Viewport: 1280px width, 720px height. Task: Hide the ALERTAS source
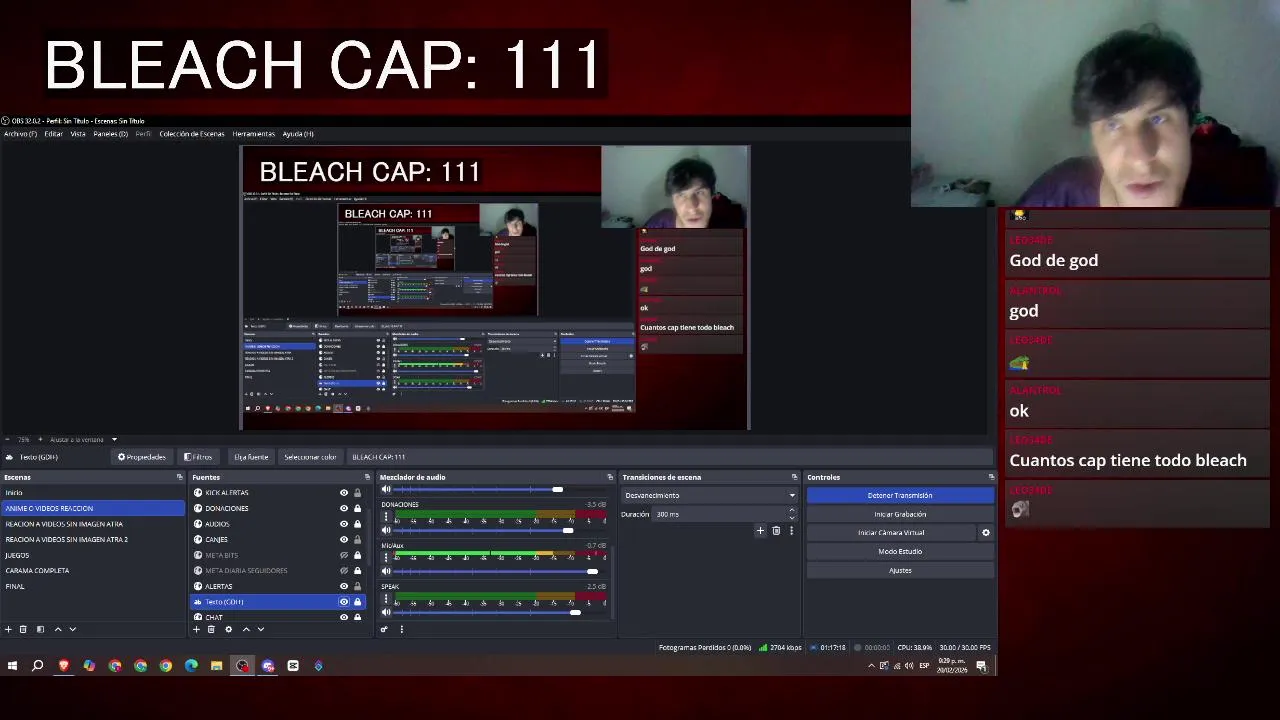click(x=344, y=586)
